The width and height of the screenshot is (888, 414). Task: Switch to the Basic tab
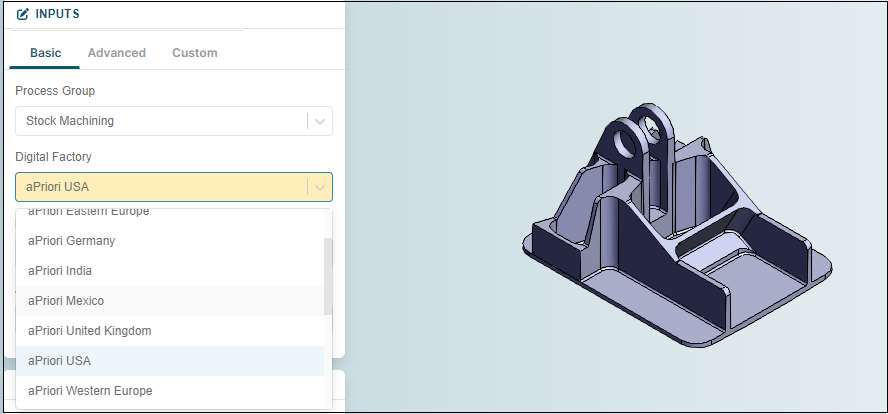45,53
